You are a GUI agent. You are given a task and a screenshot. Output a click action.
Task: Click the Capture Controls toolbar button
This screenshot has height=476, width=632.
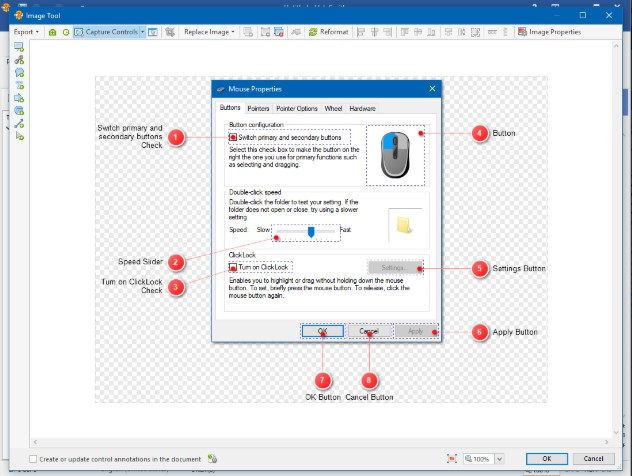pyautogui.click(x=105, y=32)
